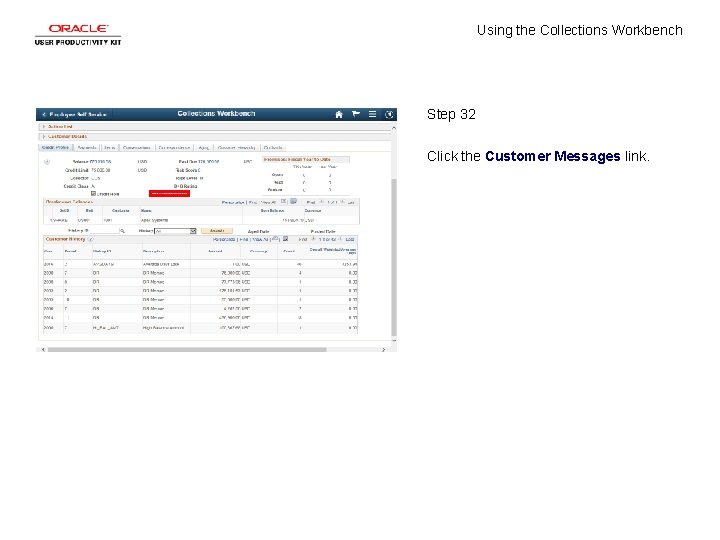Expand the Action List section
This screenshot has height=540, width=720.
tap(44, 126)
